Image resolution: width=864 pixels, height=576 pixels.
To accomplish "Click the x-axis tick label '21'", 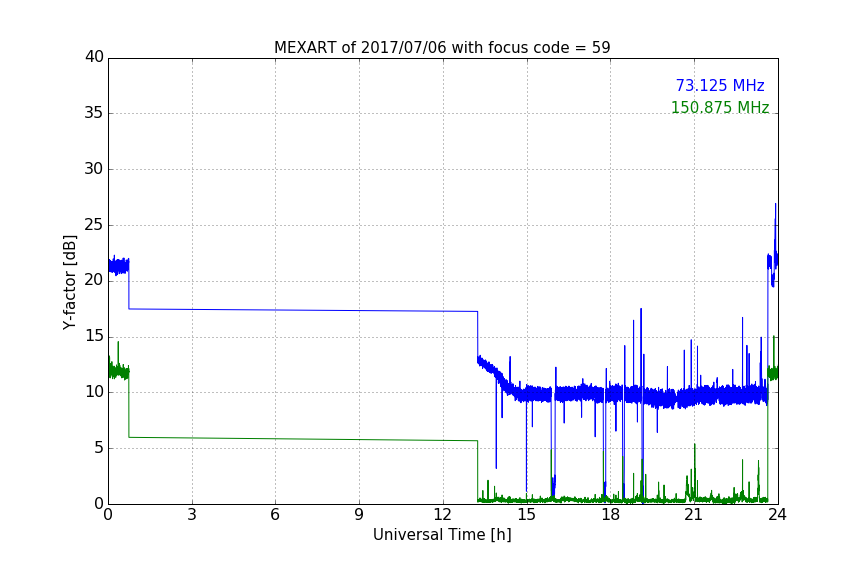I will coord(694,515).
